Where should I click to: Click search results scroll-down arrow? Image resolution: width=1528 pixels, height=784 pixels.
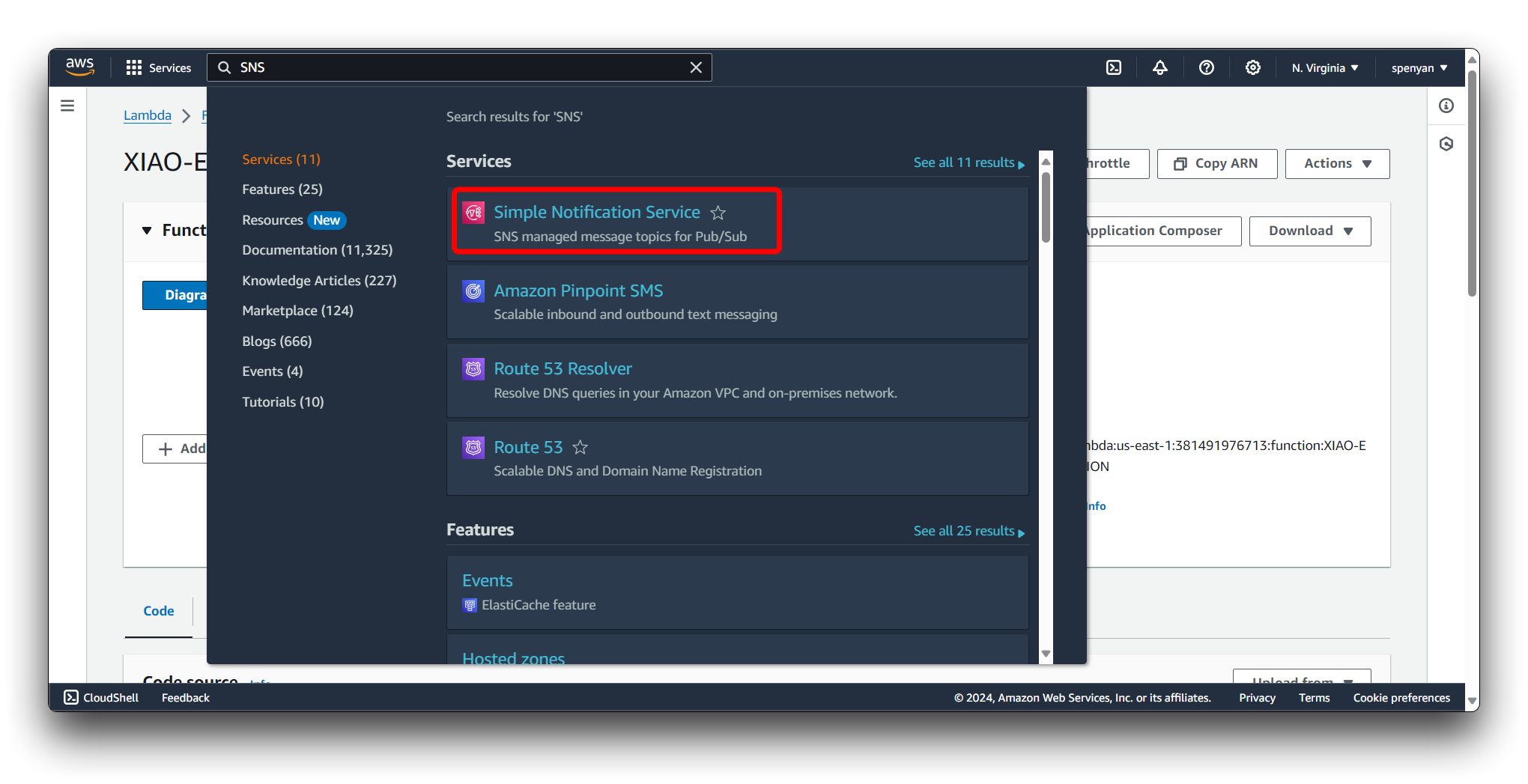coord(1046,654)
